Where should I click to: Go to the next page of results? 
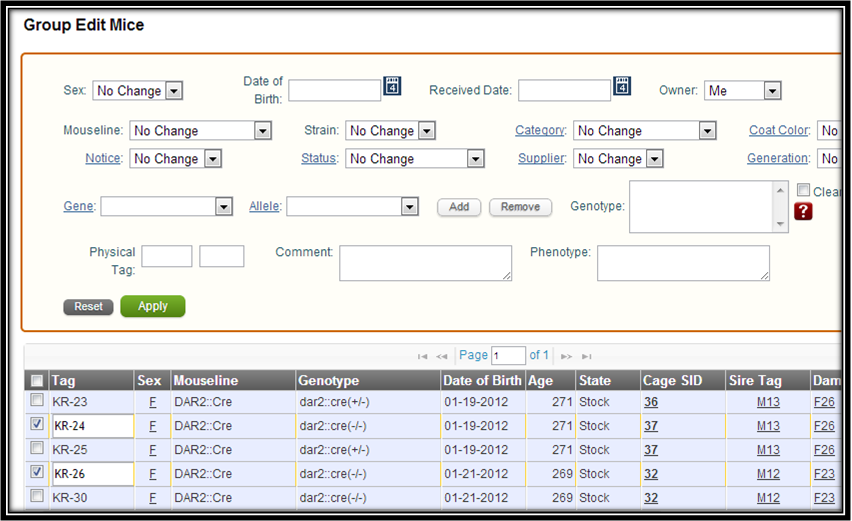[567, 356]
